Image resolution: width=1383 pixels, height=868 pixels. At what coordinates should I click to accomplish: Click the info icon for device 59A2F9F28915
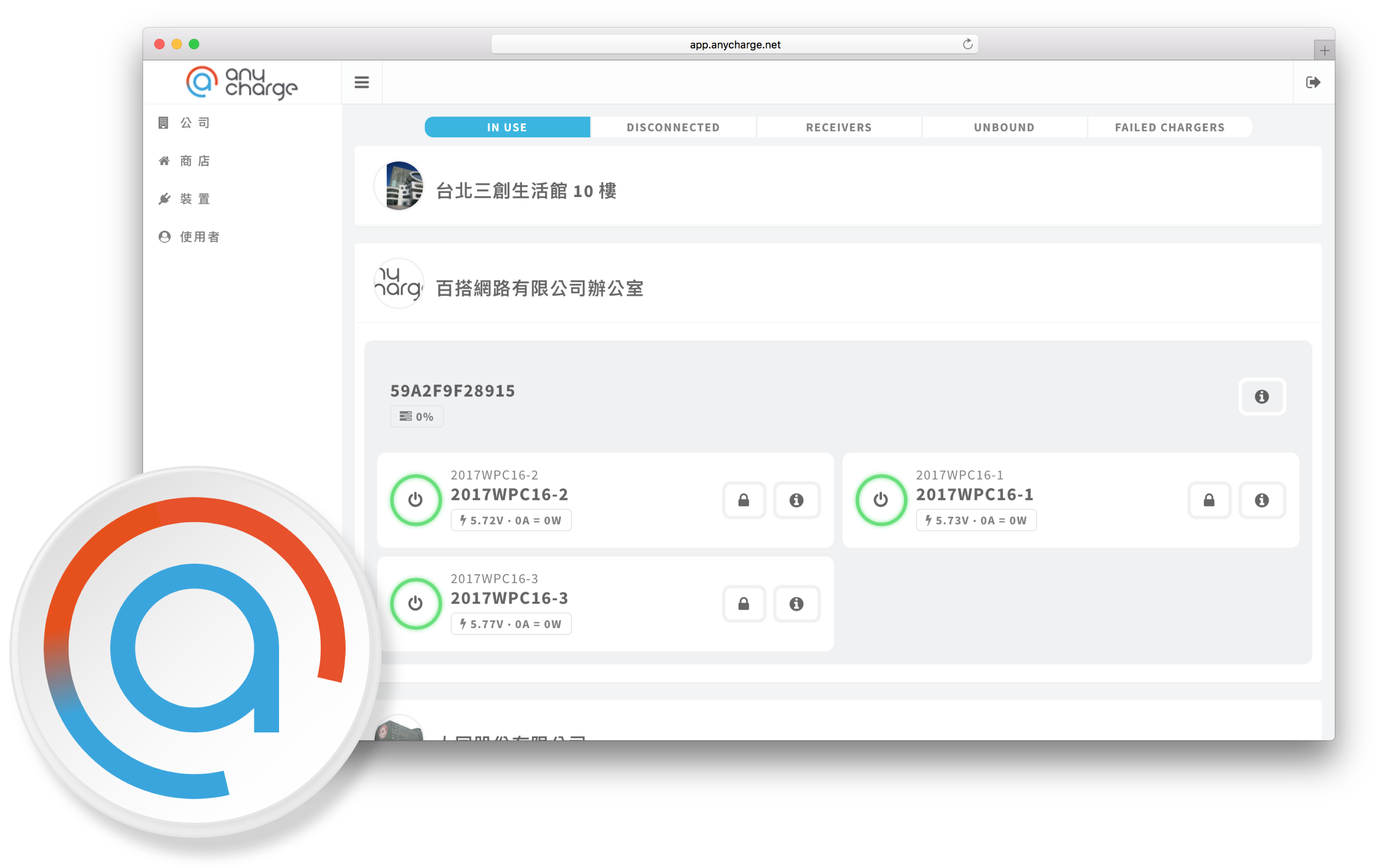coord(1262,397)
